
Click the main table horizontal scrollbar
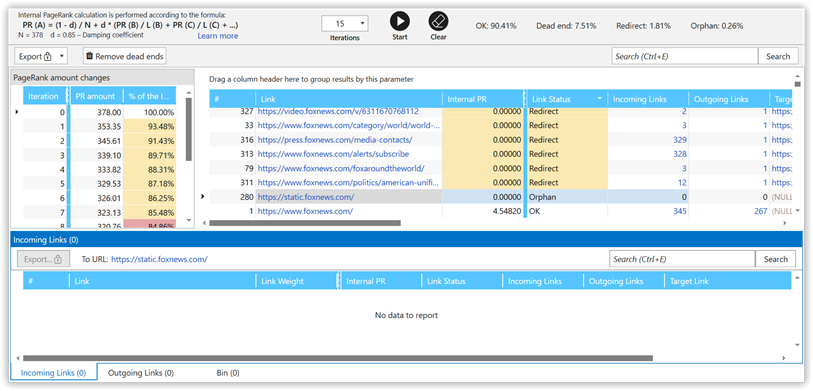pos(305,223)
